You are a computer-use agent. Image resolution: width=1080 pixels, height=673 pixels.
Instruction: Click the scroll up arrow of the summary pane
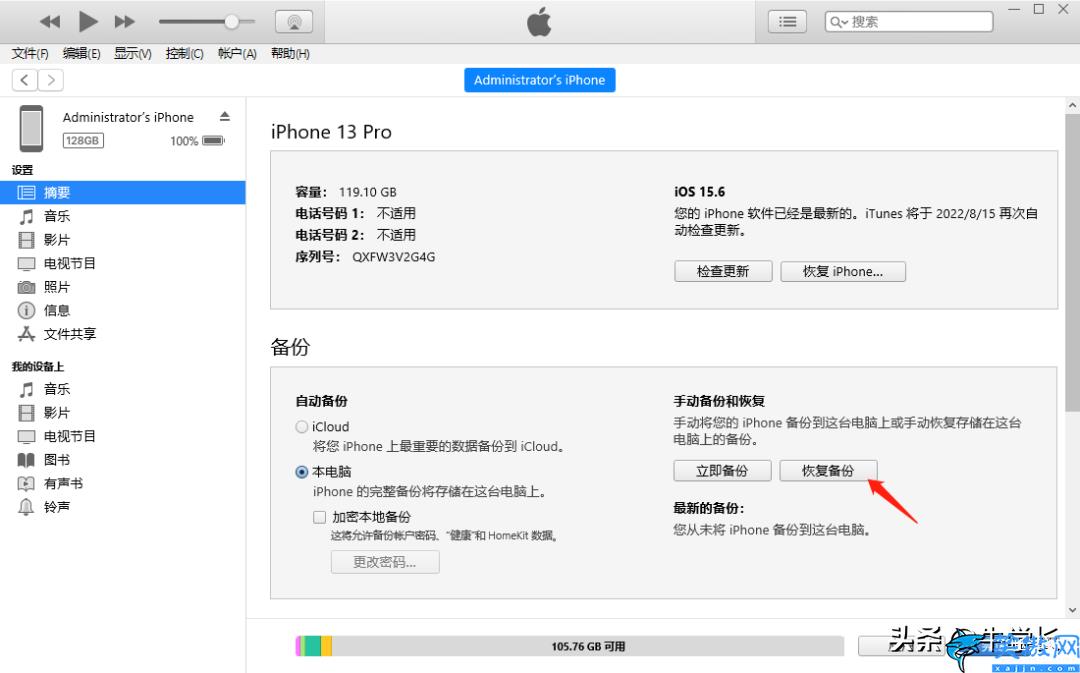pos(1072,105)
